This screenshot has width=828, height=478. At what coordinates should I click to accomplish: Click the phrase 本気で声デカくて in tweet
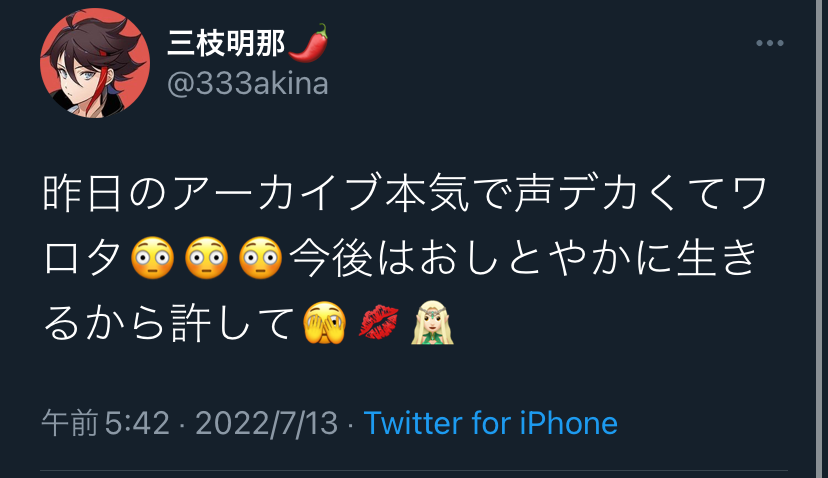click(557, 194)
